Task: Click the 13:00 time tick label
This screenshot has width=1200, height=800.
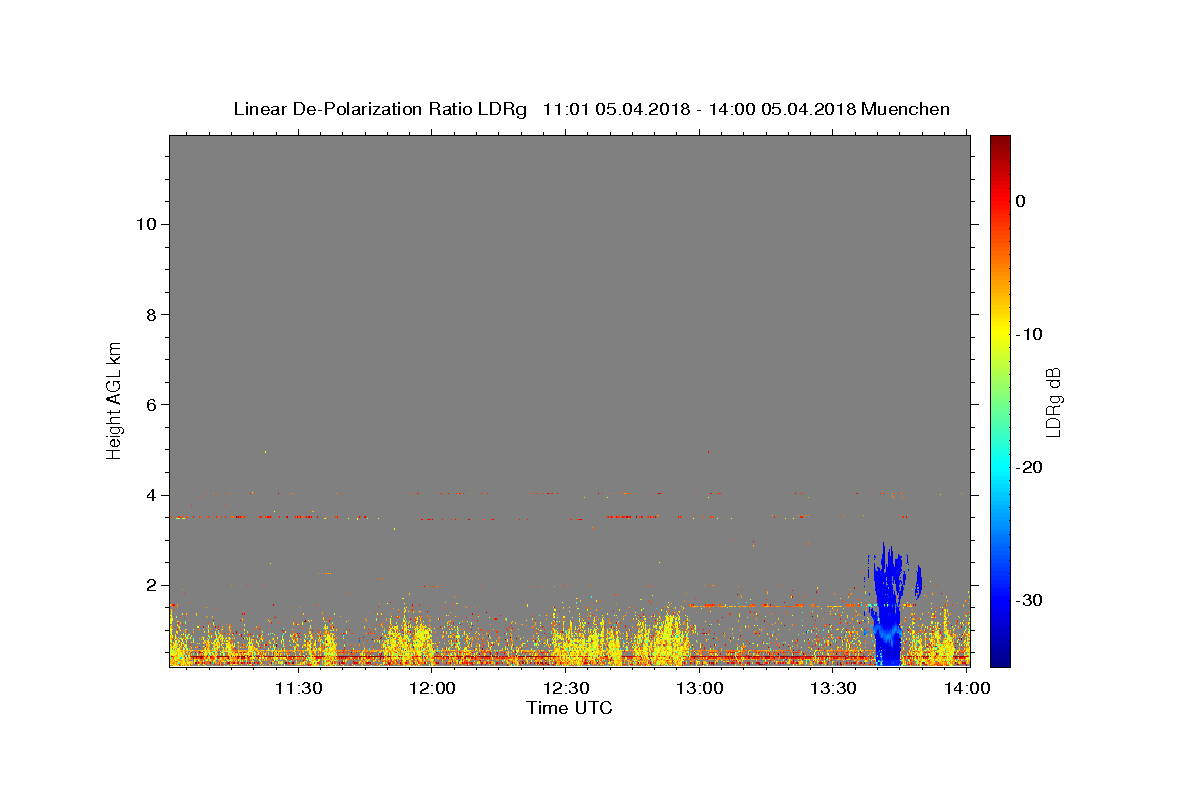Action: click(x=700, y=688)
